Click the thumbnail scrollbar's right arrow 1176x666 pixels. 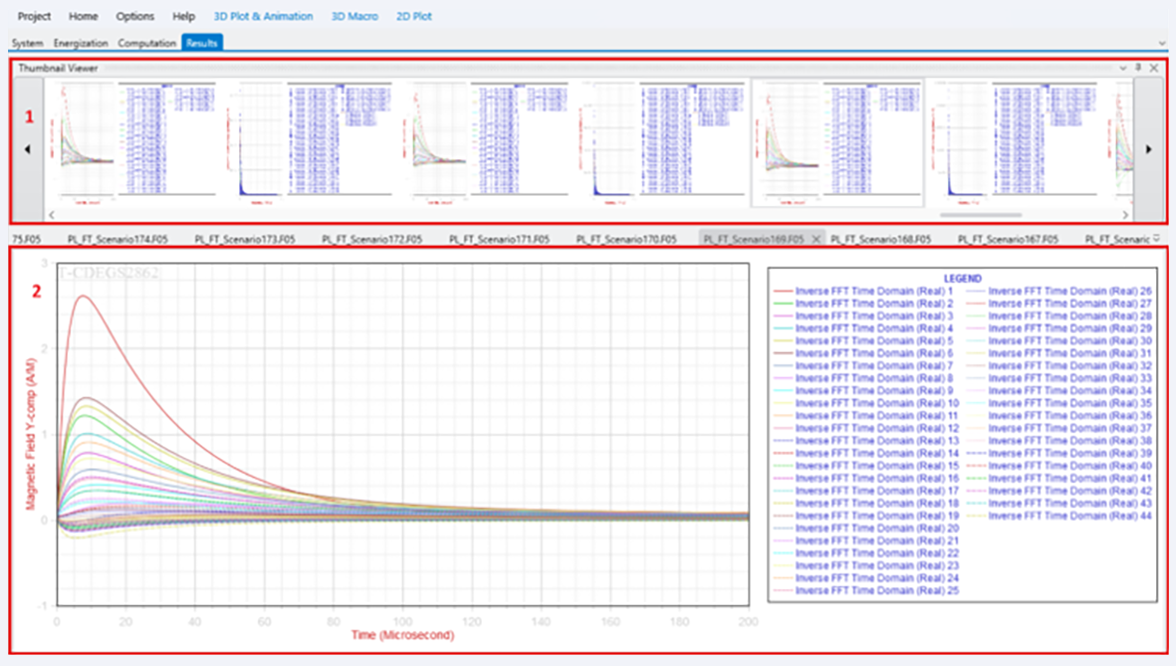1125,214
